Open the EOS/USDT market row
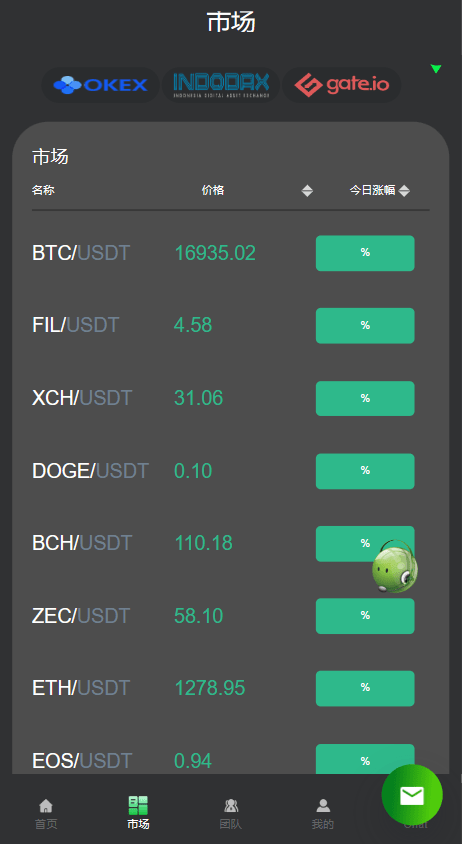This screenshot has height=844, width=462. (230, 761)
